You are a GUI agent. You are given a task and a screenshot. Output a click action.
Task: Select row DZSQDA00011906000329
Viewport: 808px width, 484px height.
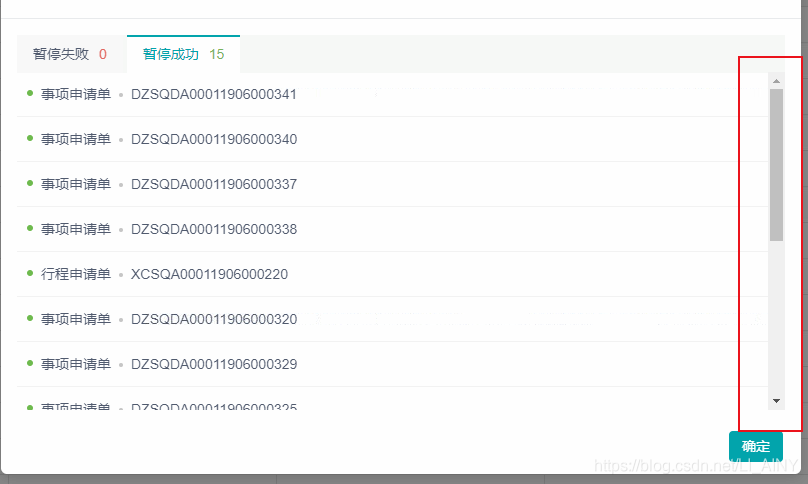point(392,364)
